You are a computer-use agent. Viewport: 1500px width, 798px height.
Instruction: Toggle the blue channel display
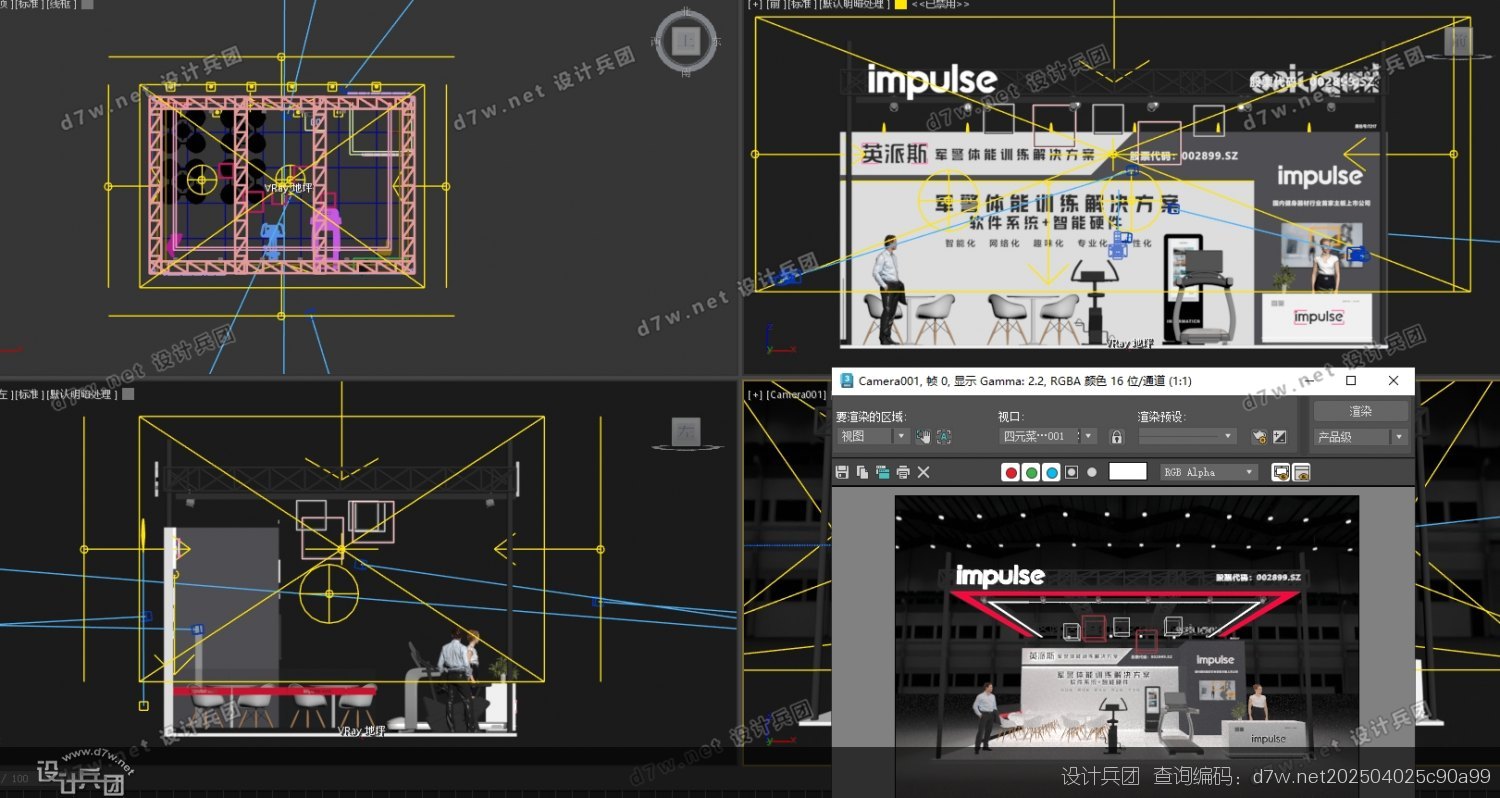pos(1051,472)
